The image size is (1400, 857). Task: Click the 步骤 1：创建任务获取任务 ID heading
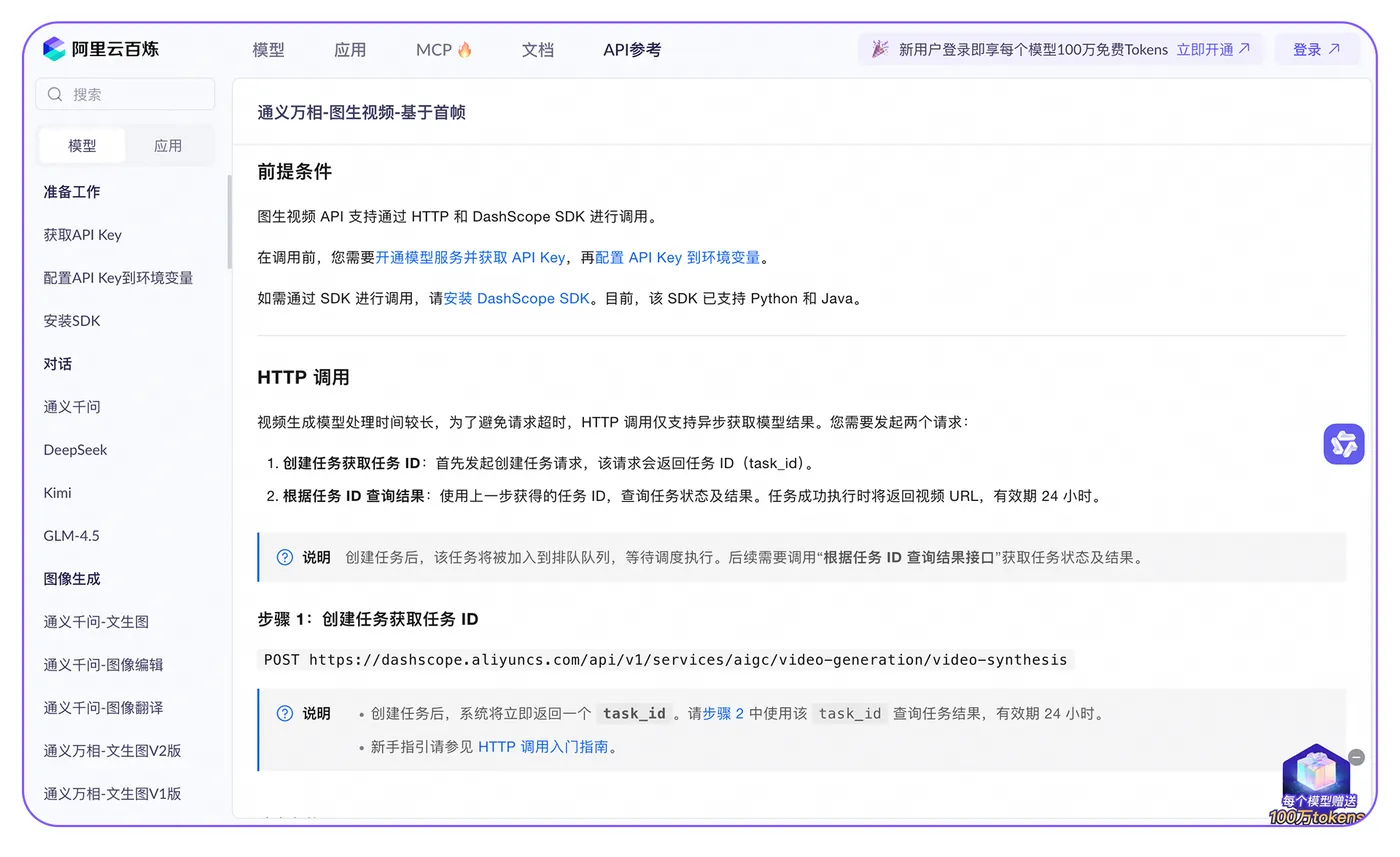click(x=368, y=619)
